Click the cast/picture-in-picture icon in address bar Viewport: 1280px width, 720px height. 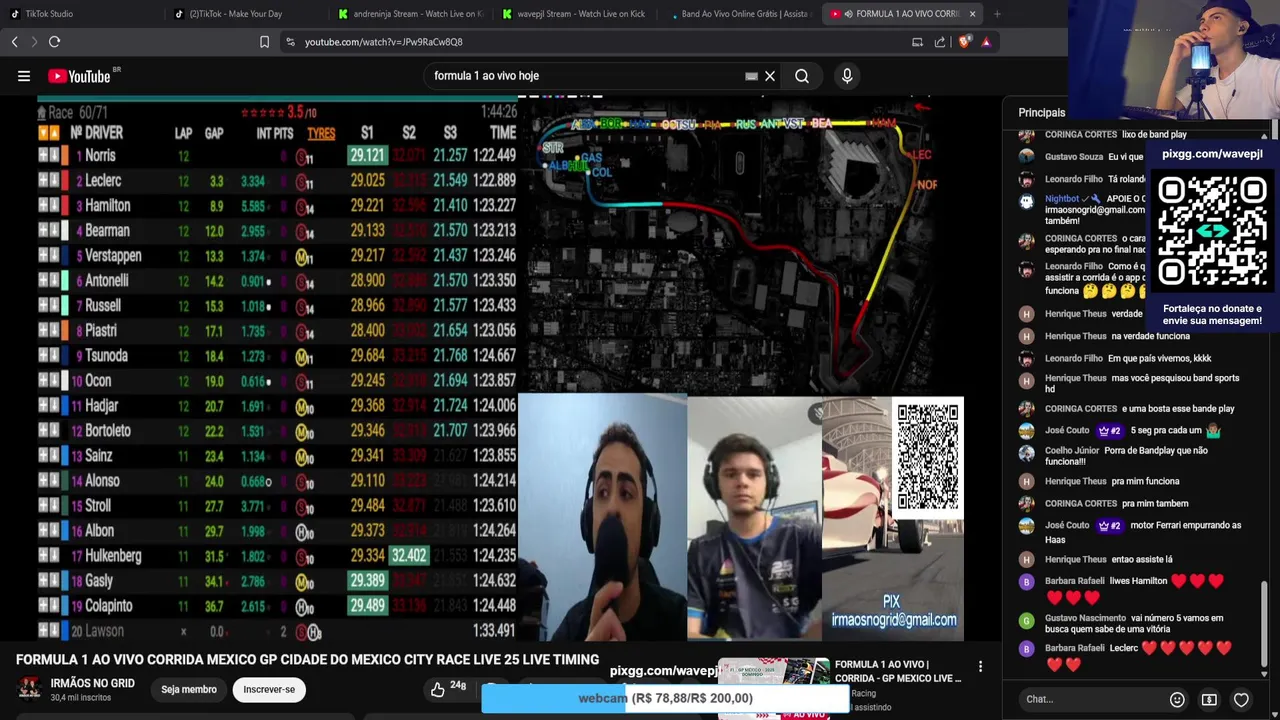pos(917,42)
